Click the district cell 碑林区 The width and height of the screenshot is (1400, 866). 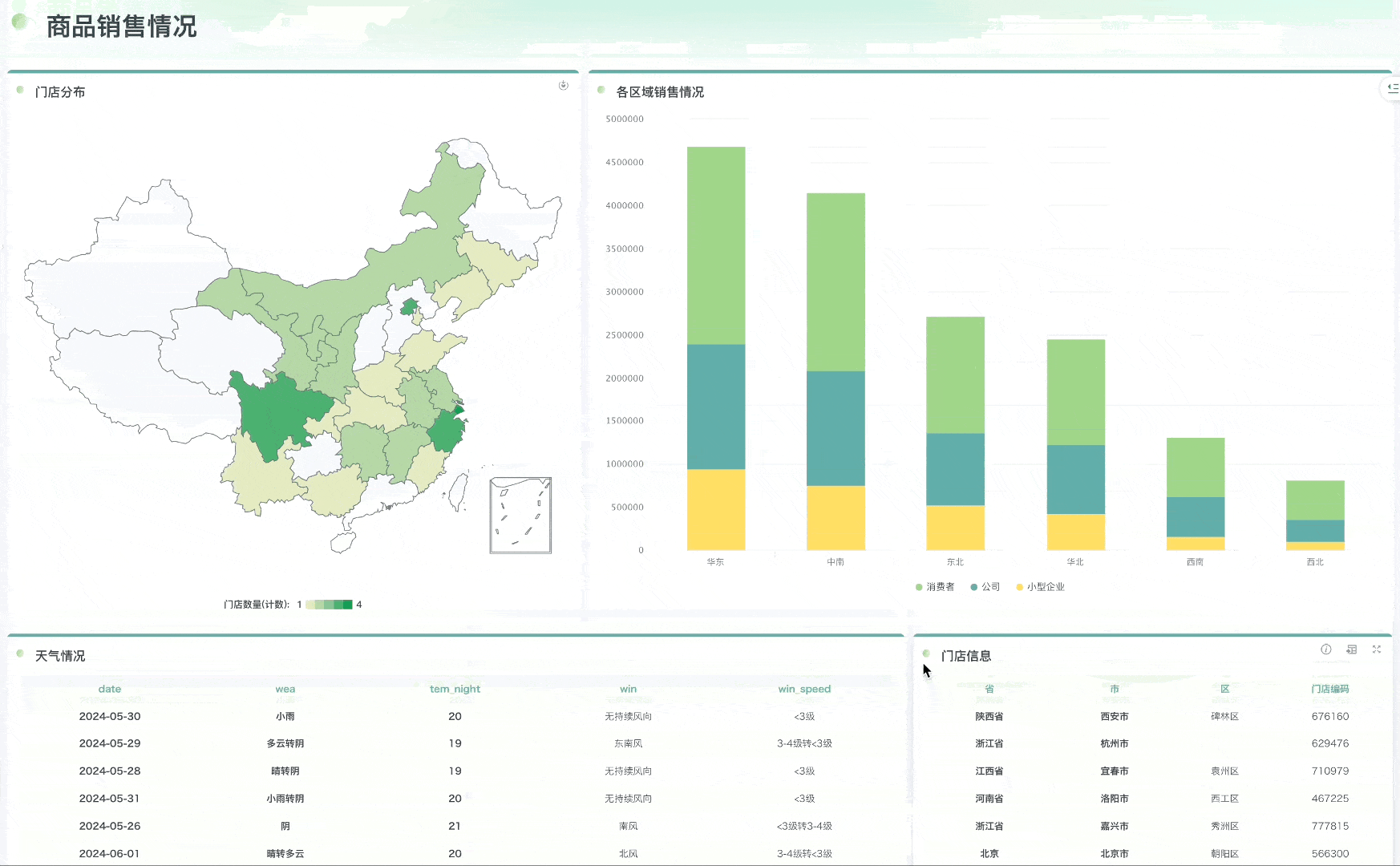(x=1225, y=716)
